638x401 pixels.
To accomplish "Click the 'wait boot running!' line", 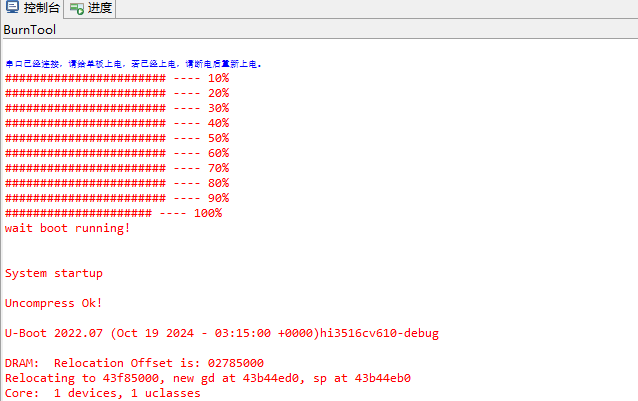I will coord(67,228).
